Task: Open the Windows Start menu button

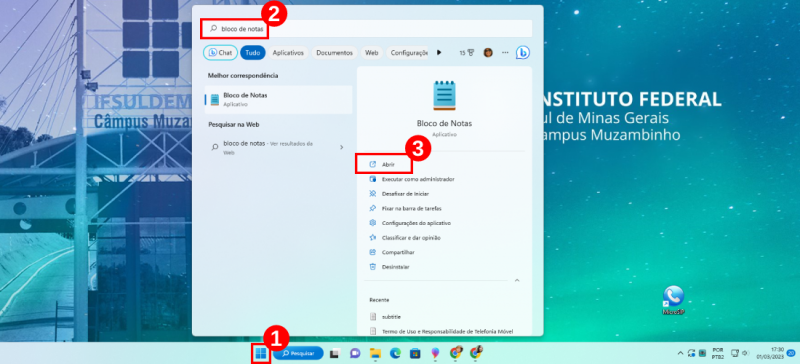Action: [x=261, y=353]
